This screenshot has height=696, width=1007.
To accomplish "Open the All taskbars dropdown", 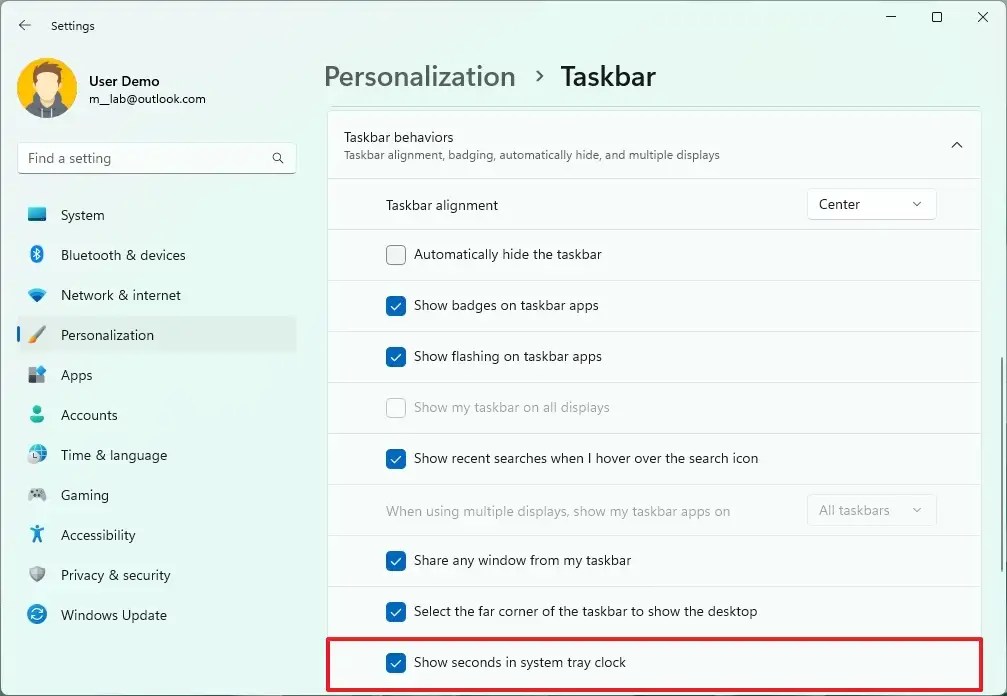I will point(870,510).
